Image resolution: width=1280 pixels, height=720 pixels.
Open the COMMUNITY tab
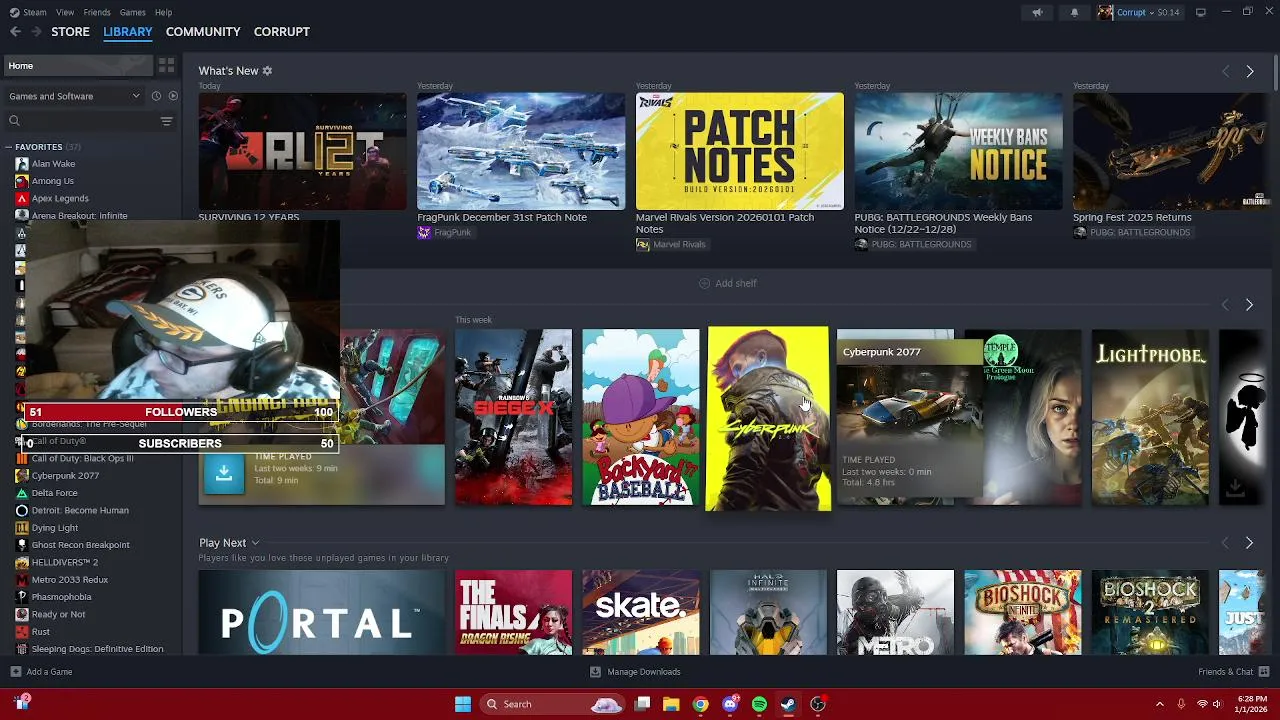(x=203, y=32)
